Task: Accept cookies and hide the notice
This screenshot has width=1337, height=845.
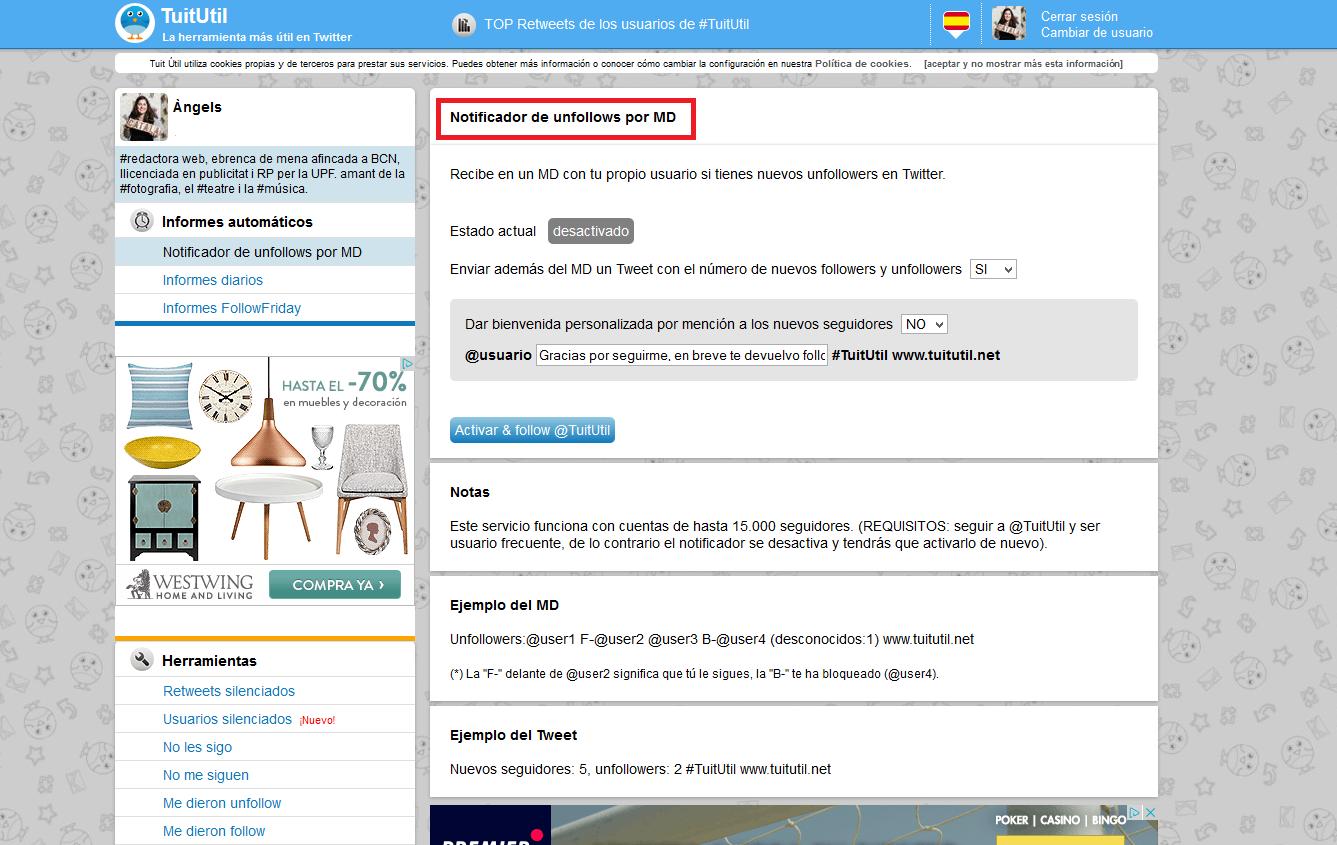Action: [x=1023, y=64]
